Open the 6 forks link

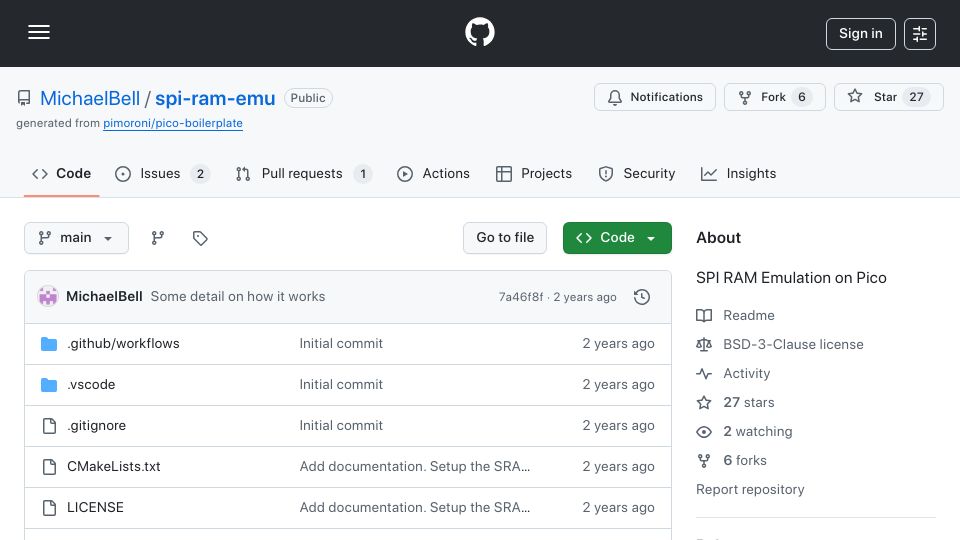[732, 460]
